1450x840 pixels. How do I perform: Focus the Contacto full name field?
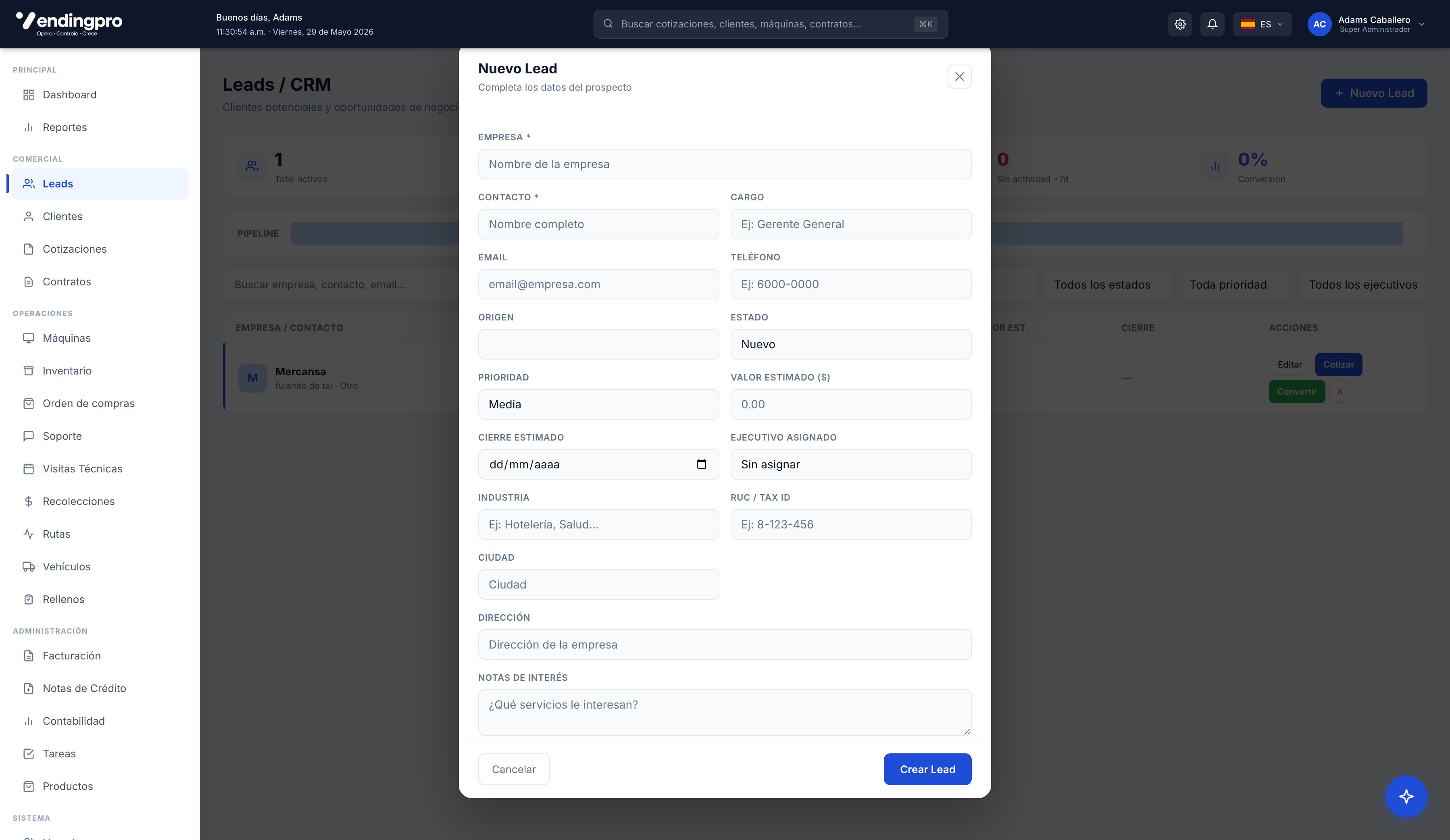[x=598, y=224]
